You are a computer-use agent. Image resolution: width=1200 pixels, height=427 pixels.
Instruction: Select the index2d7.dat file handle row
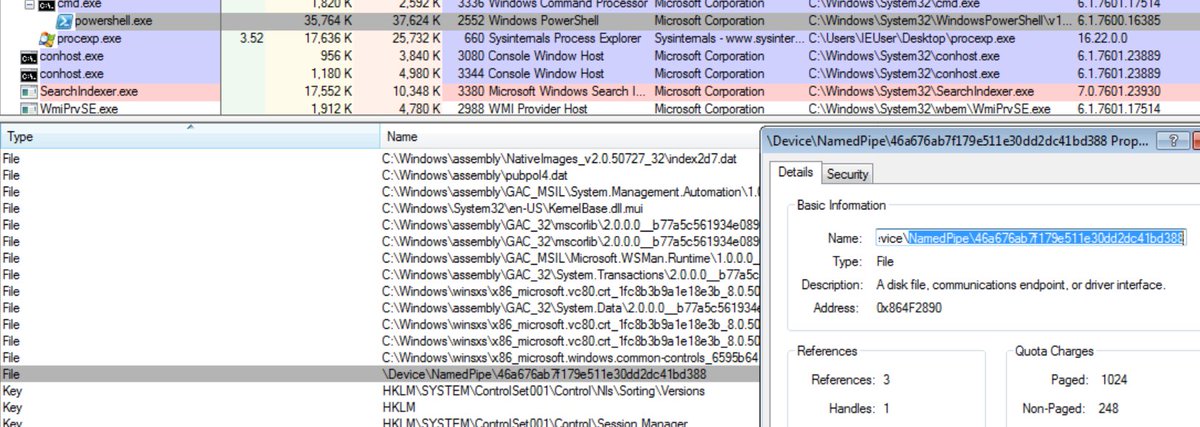click(380, 158)
